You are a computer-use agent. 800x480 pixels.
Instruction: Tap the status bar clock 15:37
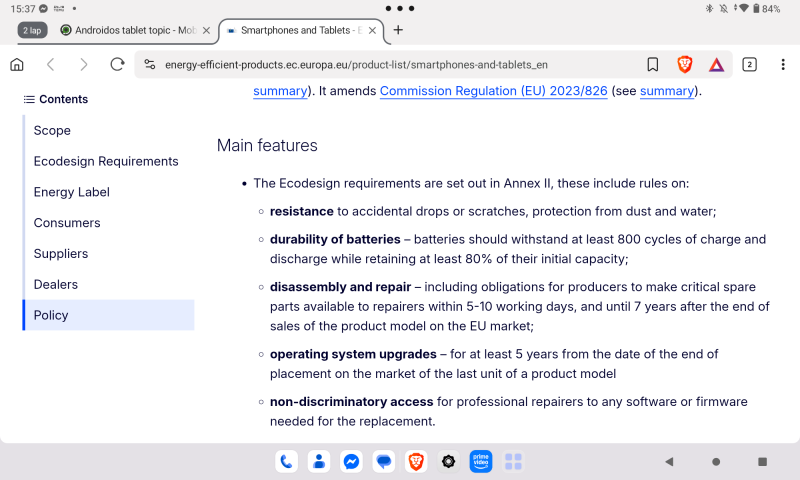tap(22, 9)
